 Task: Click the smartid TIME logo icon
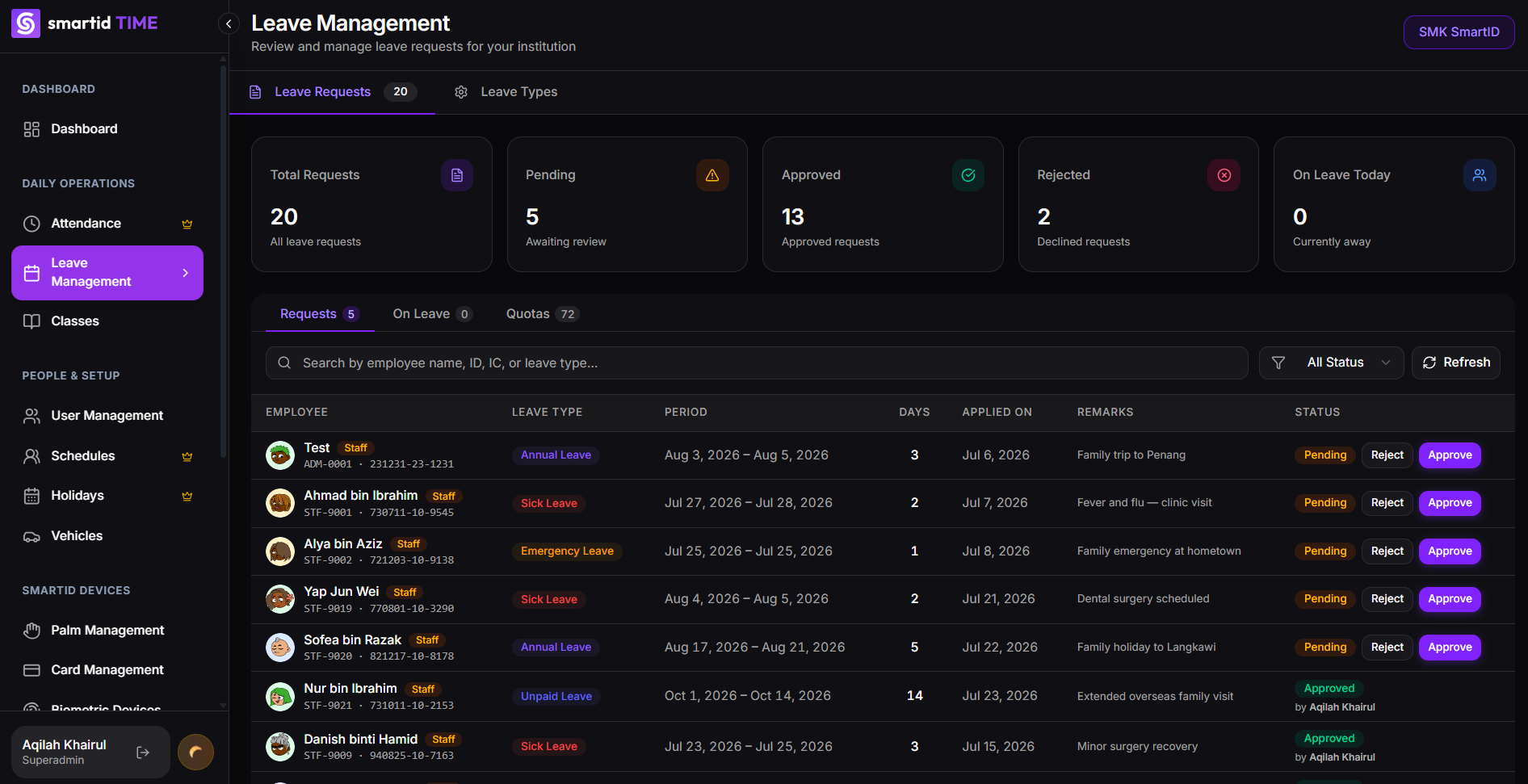coord(26,23)
